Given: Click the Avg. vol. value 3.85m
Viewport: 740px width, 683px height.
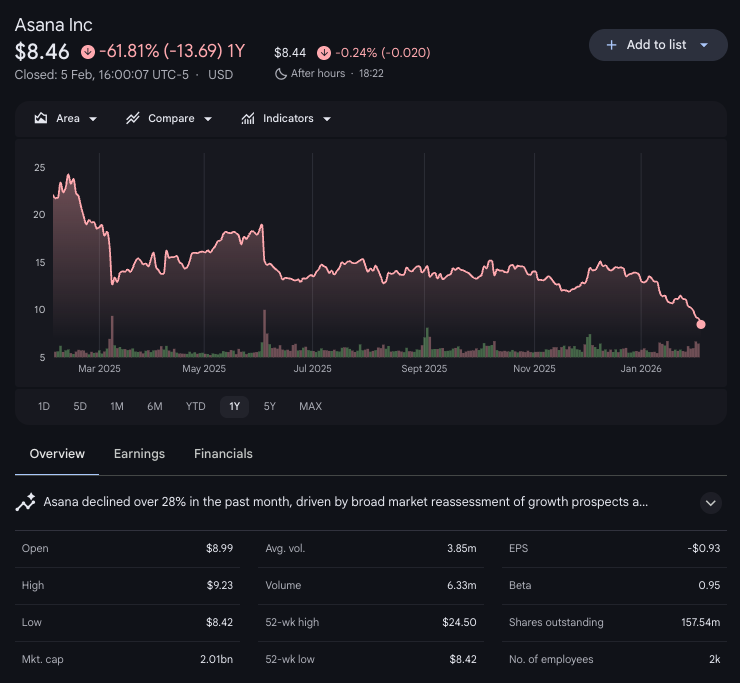Looking at the screenshot, I should coord(462,548).
